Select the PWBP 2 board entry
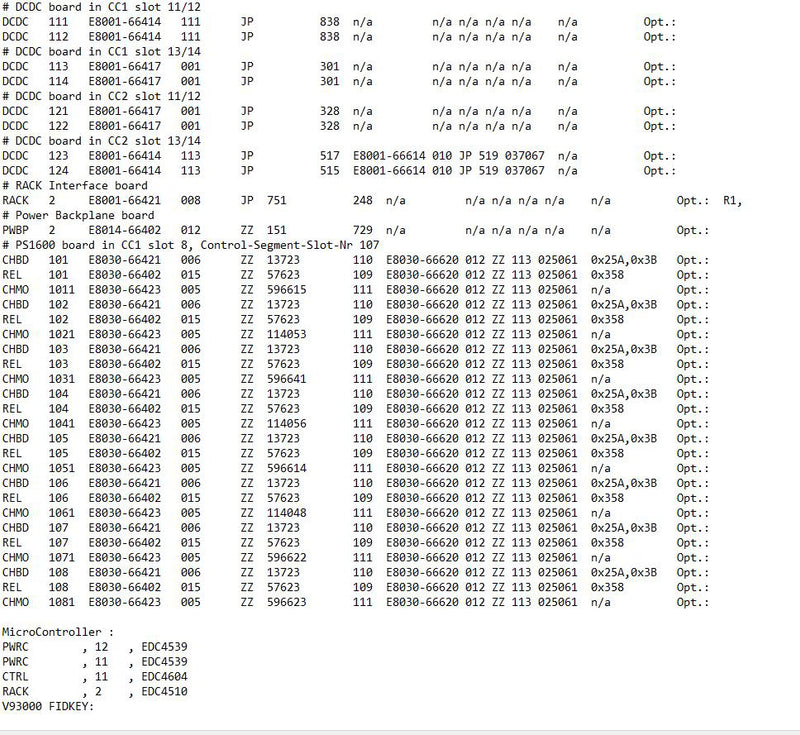 pyautogui.click(x=100, y=230)
